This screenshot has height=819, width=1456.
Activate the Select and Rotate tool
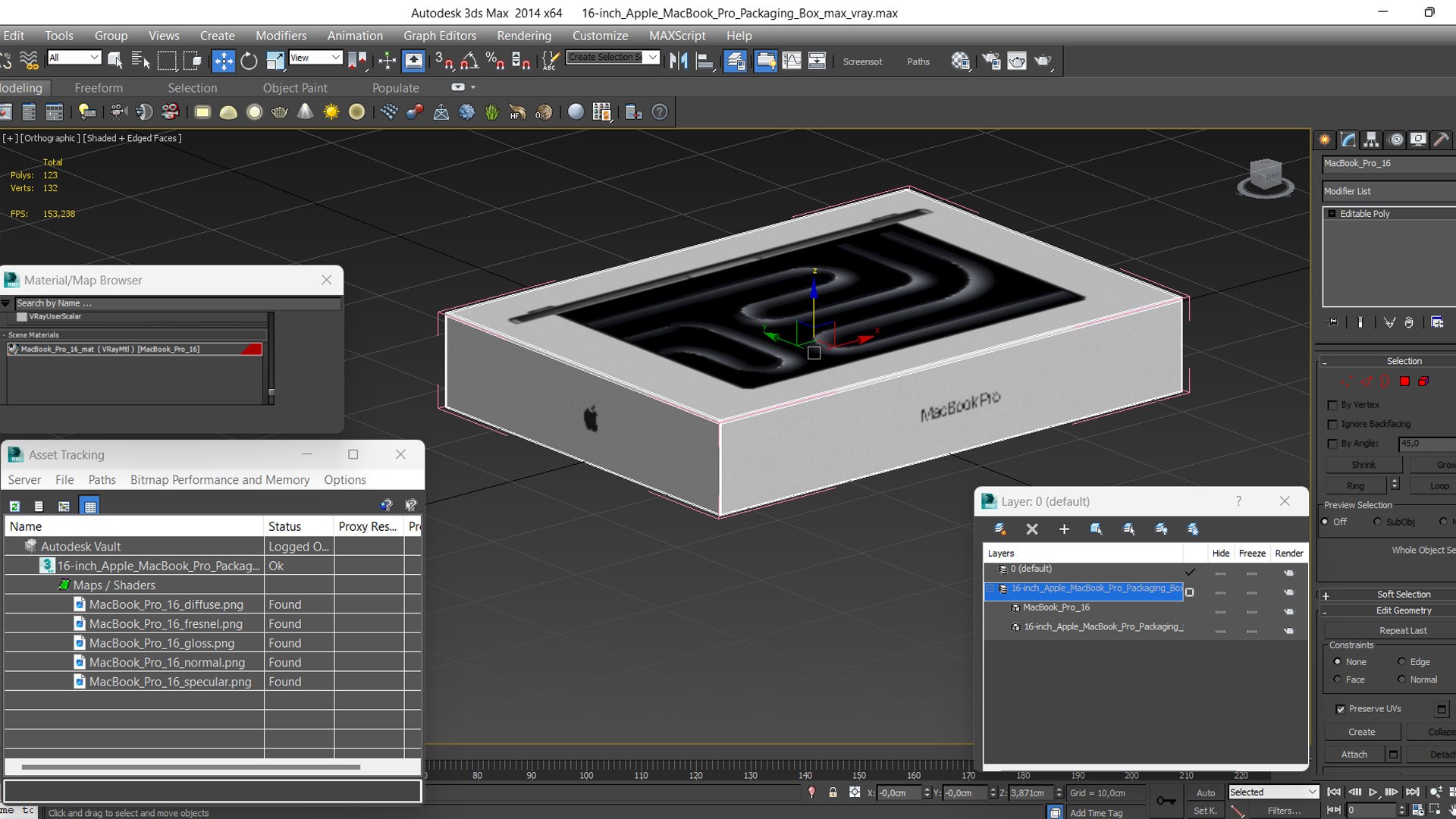point(249,61)
